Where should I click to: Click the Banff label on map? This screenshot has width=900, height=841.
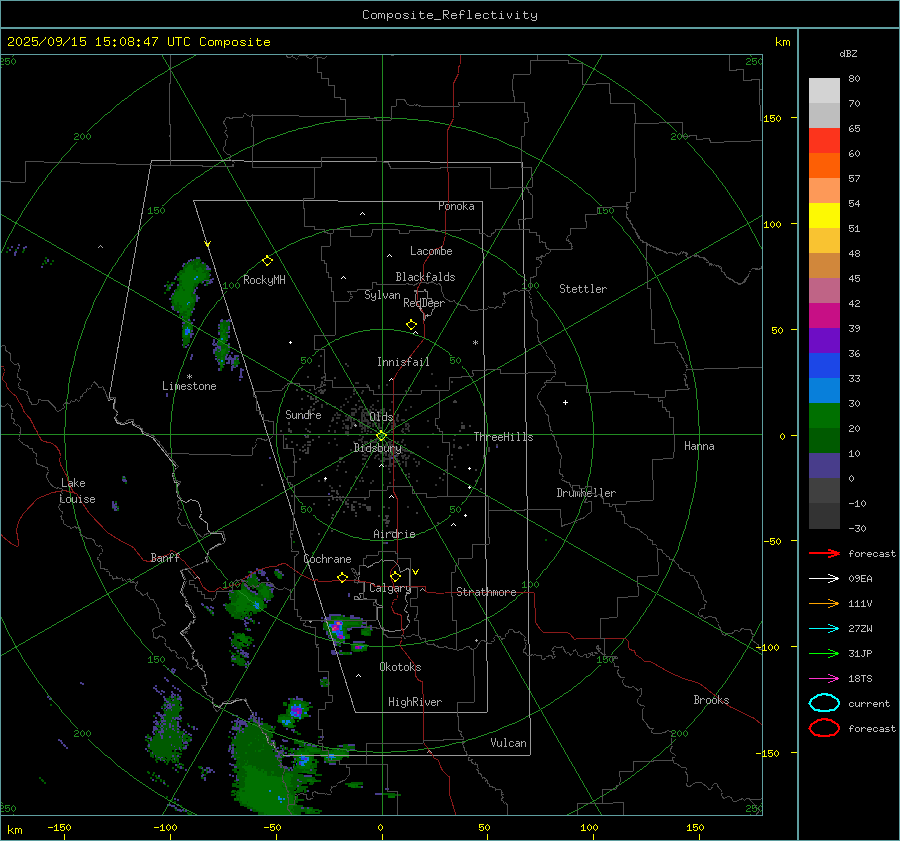pos(165,557)
